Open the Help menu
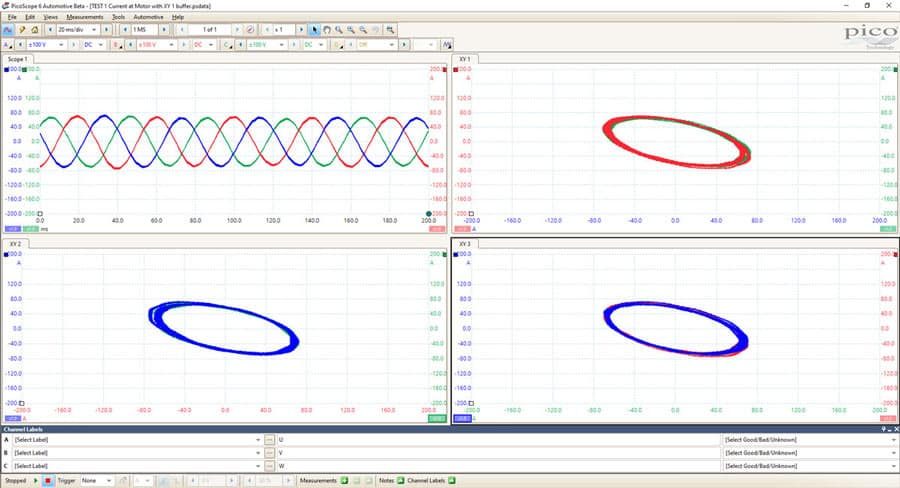 [178, 17]
